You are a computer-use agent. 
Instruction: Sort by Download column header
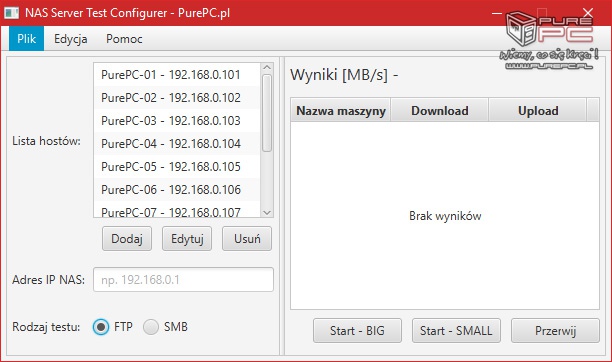pyautogui.click(x=439, y=111)
